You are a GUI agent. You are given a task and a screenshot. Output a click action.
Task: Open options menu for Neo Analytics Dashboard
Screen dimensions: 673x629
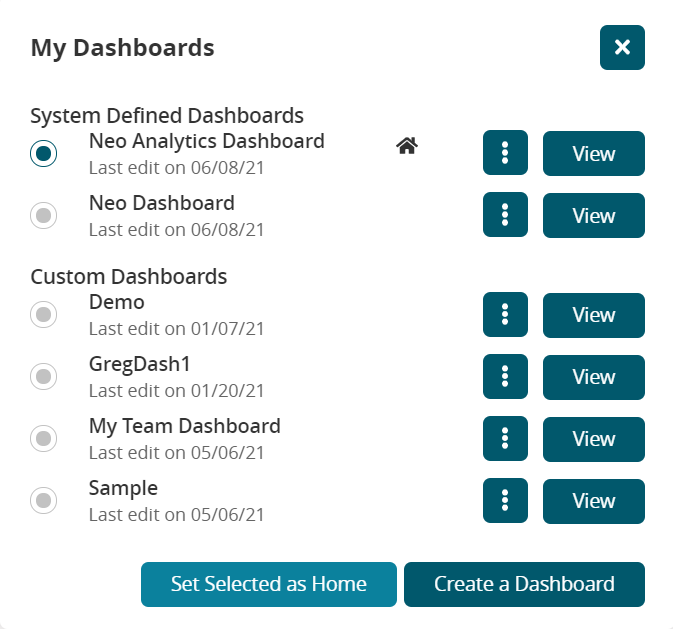505,153
